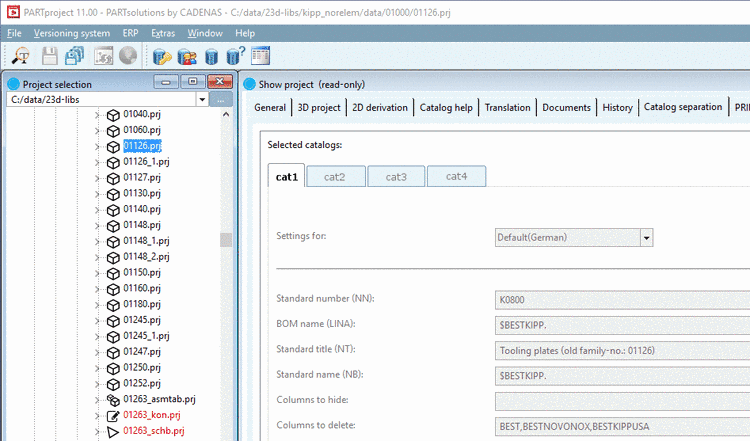Expand the 01130.prj tree node
Image resolution: width=750 pixels, height=441 pixels.
(x=97, y=194)
